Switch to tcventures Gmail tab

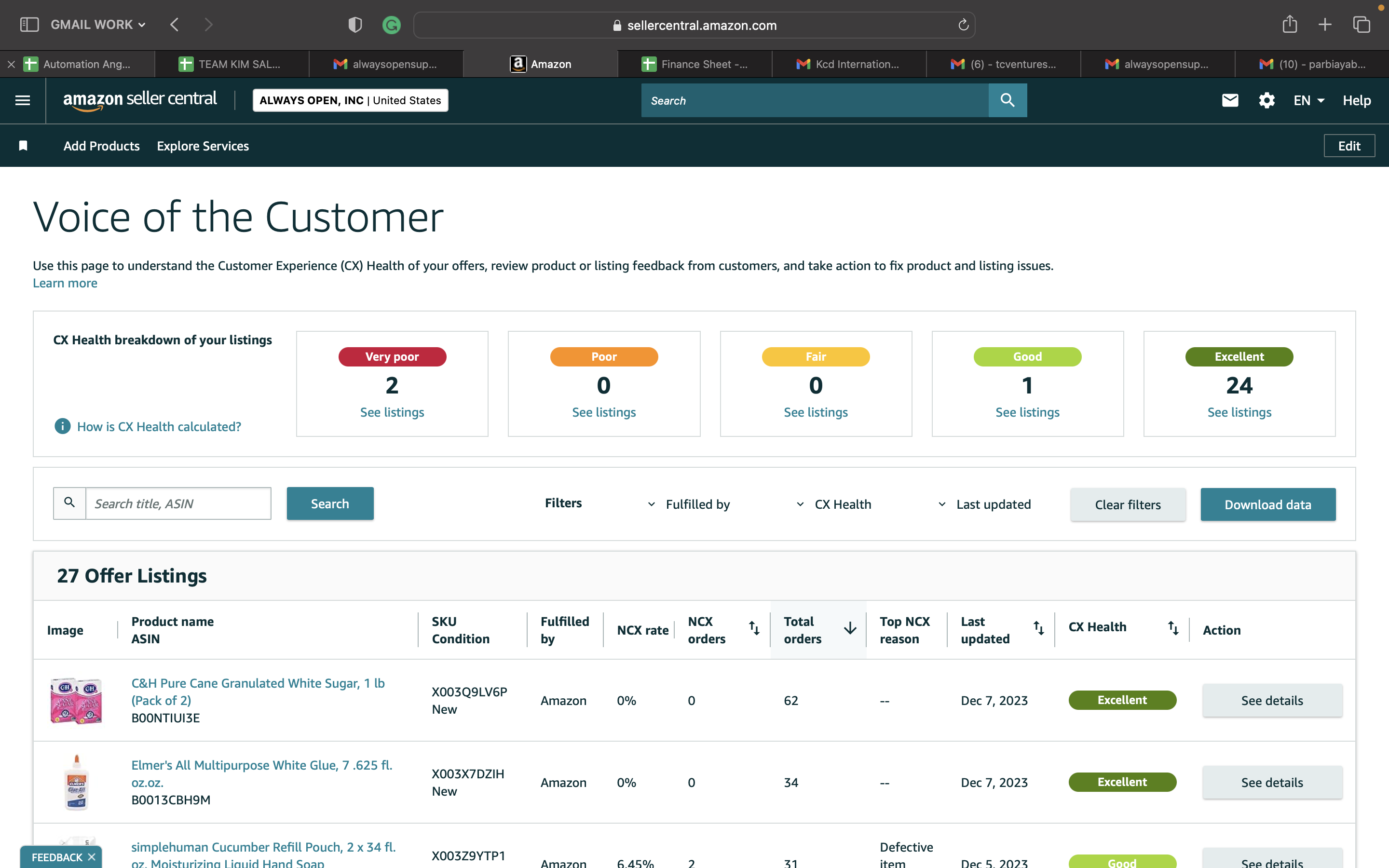(1003, 64)
